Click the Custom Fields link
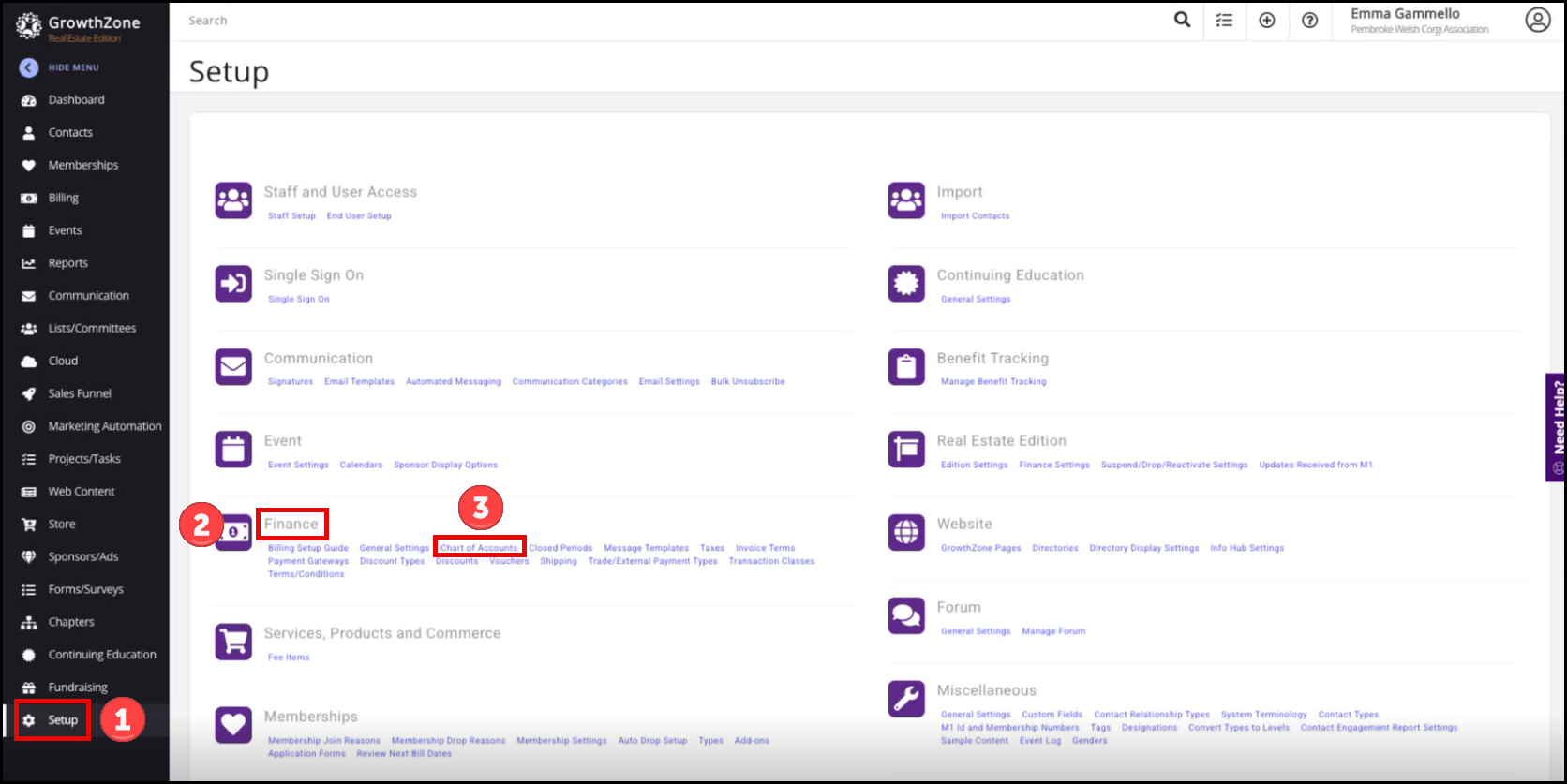The height and width of the screenshot is (784, 1567). (1052, 715)
